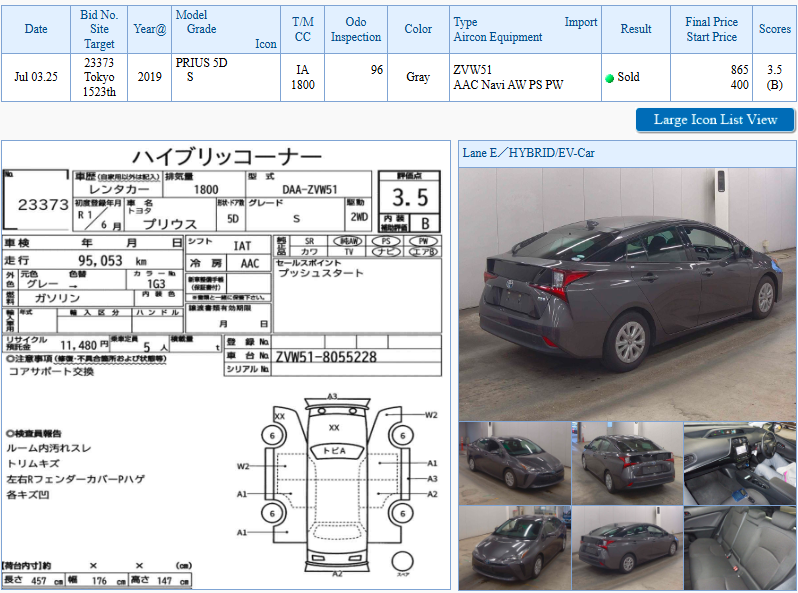
Task: Click the Large Icon List View button
Action: click(x=715, y=120)
